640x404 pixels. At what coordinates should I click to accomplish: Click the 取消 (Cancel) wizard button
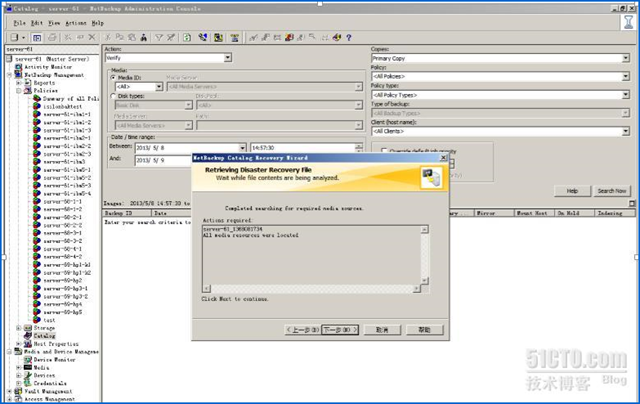(382, 330)
